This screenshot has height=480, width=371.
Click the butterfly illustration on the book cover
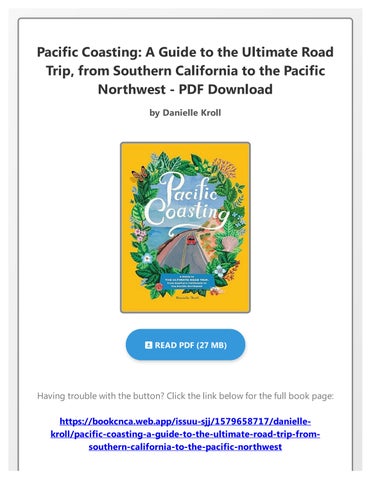tap(140, 175)
